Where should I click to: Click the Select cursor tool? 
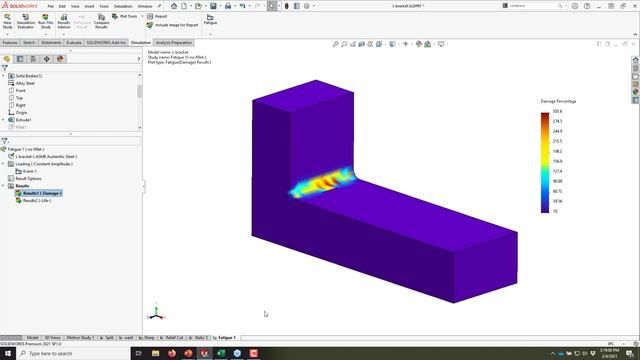pos(272,6)
